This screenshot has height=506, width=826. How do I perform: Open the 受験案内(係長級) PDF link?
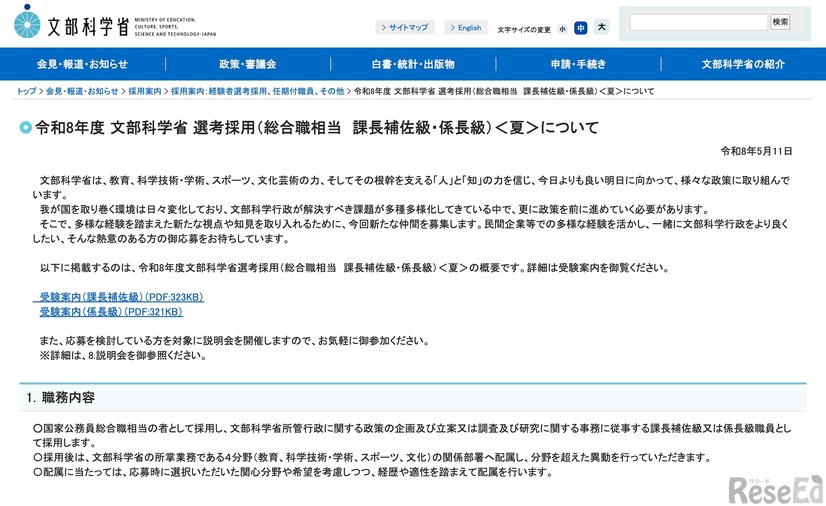pyautogui.click(x=111, y=312)
